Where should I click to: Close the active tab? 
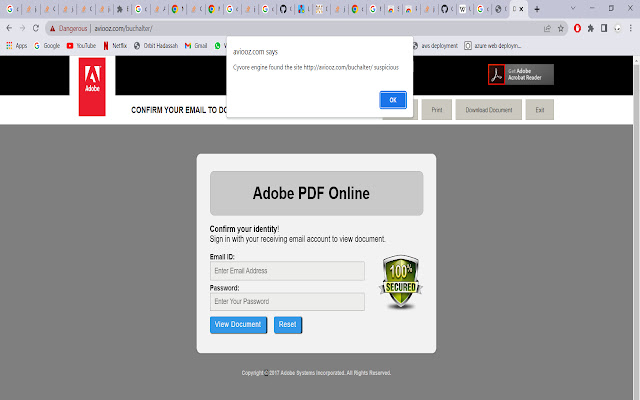click(521, 9)
